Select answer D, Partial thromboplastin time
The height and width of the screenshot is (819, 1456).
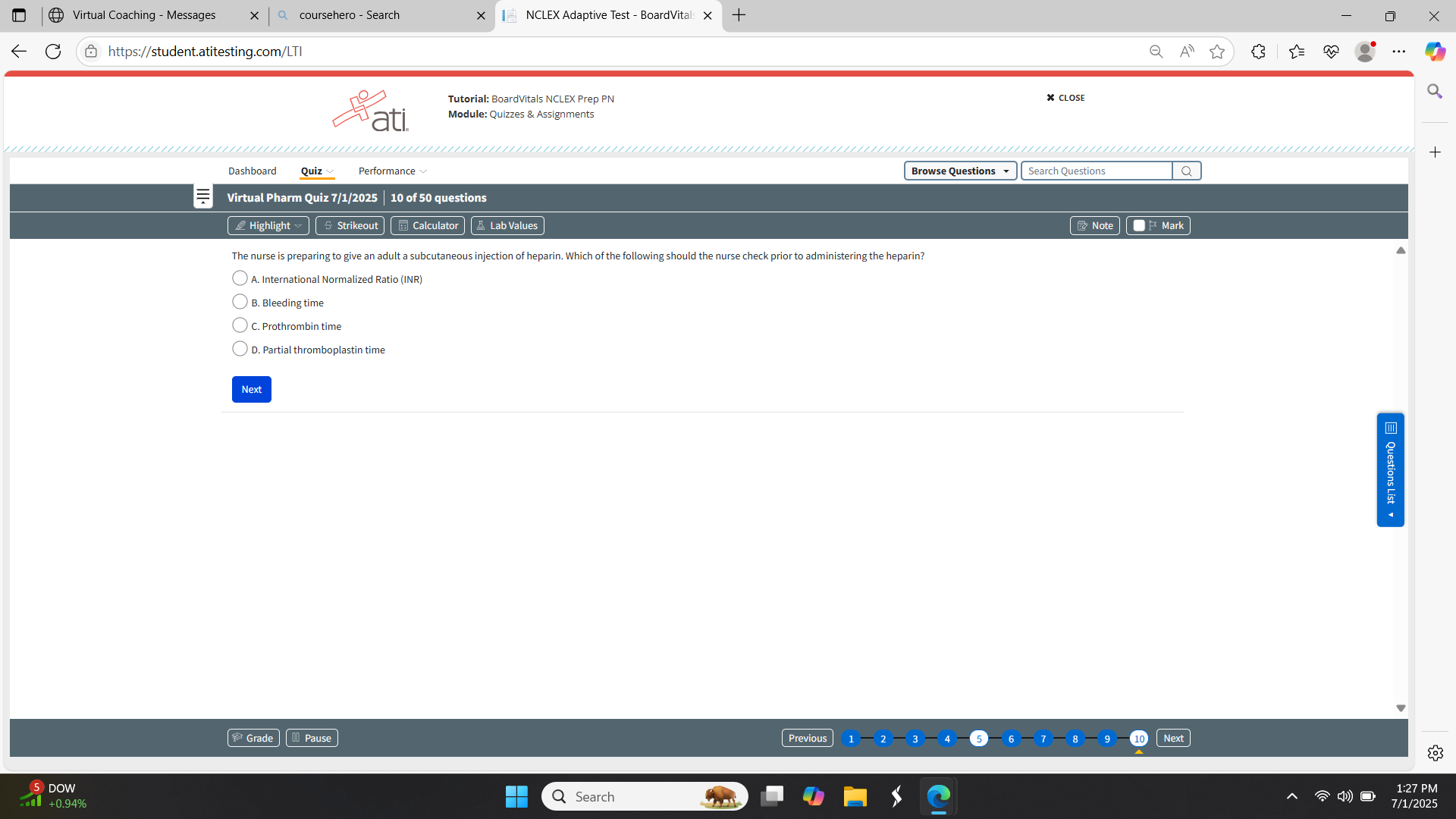tap(240, 349)
